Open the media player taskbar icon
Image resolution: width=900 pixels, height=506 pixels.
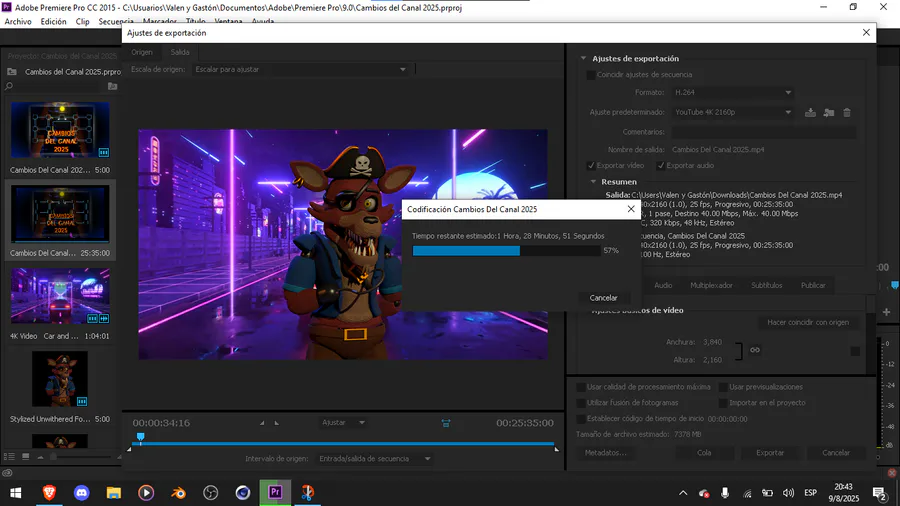[146, 492]
